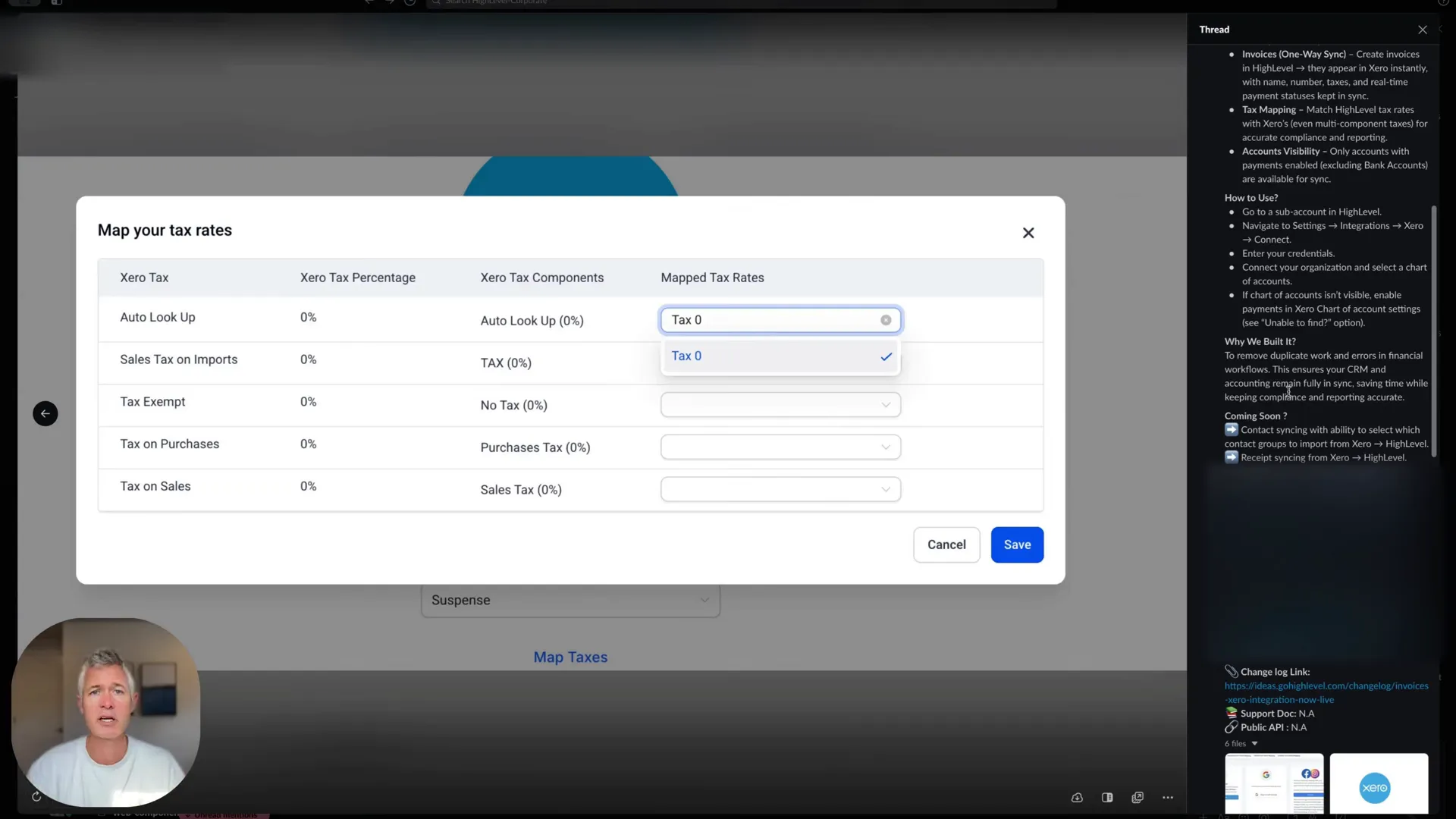This screenshot has height=819, width=1456.
Task: Click the Coming Soon ? heading
Action: coord(1255,416)
